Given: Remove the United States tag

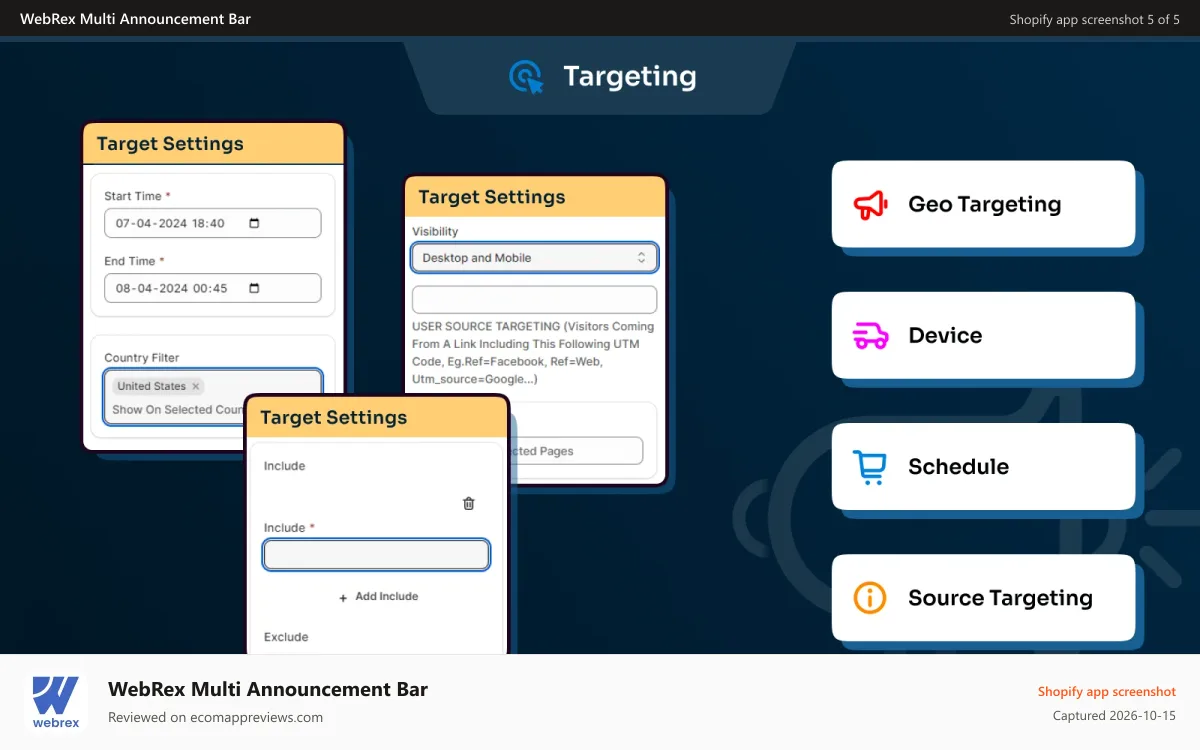Looking at the screenshot, I should click(196, 386).
